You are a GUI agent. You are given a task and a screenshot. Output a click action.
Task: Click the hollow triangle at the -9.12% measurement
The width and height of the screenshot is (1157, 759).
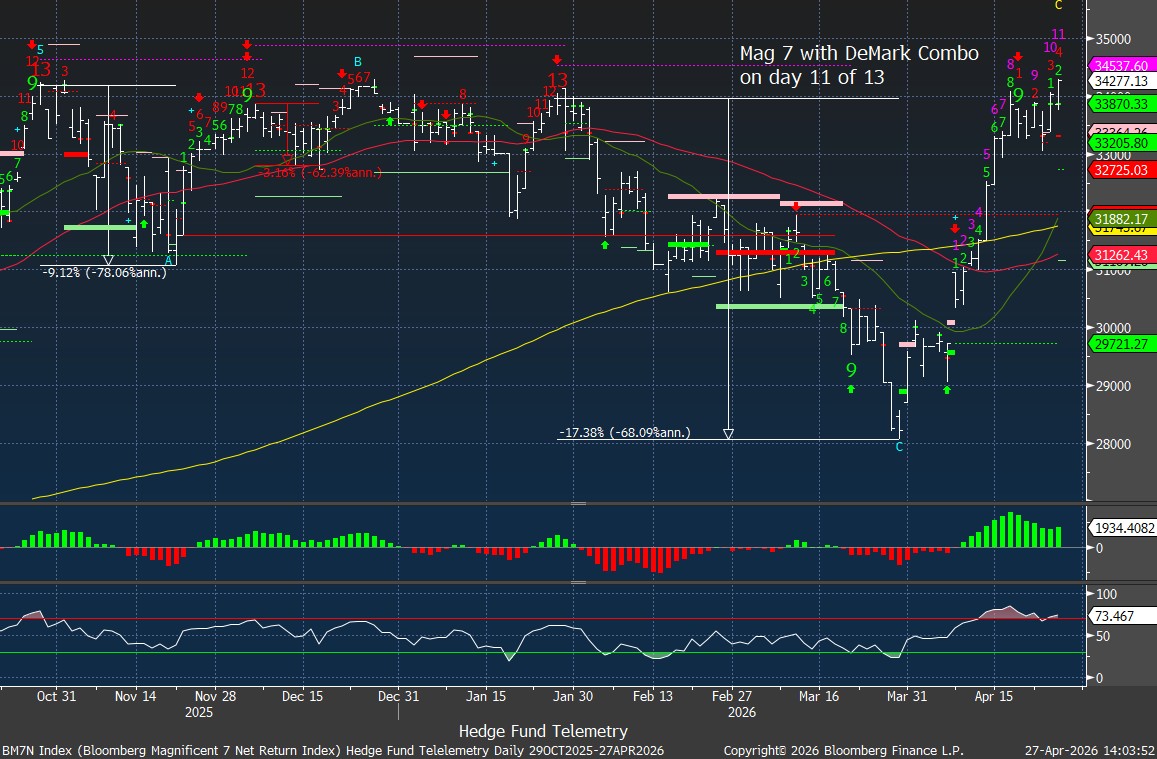(x=108, y=260)
